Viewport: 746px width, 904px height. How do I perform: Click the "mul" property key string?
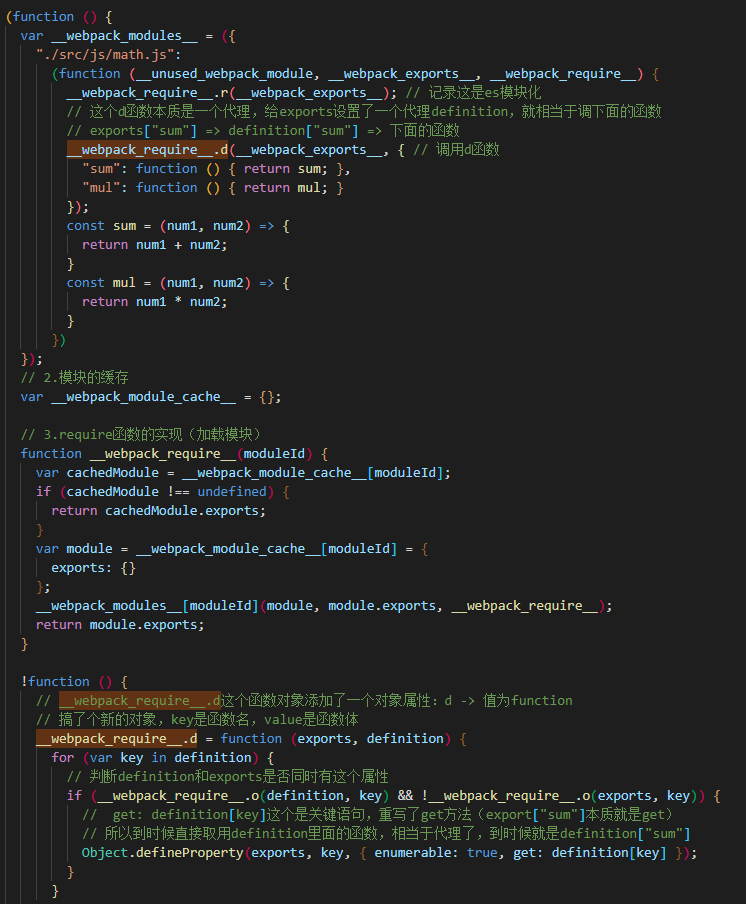click(x=101, y=188)
